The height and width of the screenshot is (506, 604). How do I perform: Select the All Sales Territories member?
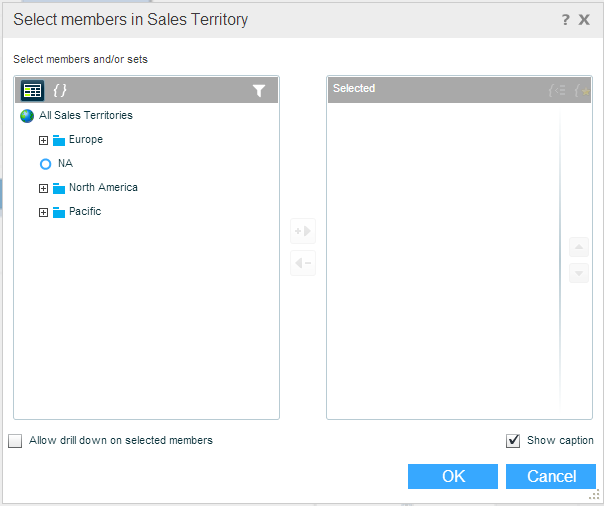click(x=85, y=116)
